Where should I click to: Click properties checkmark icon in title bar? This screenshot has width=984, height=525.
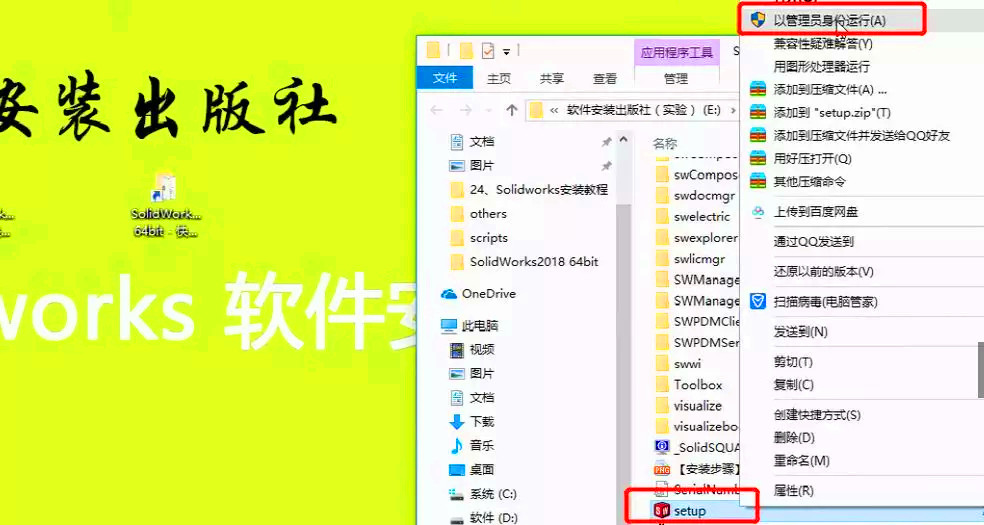[488, 51]
